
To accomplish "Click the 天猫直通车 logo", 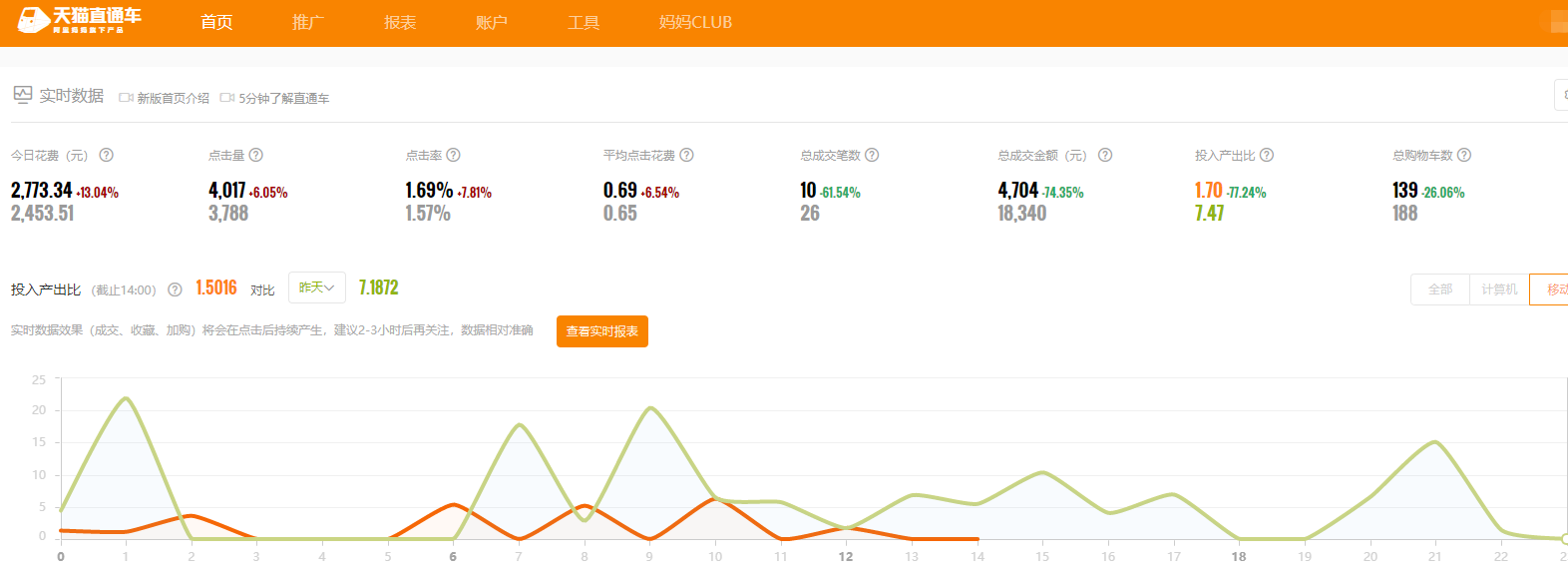I will pos(80,20).
